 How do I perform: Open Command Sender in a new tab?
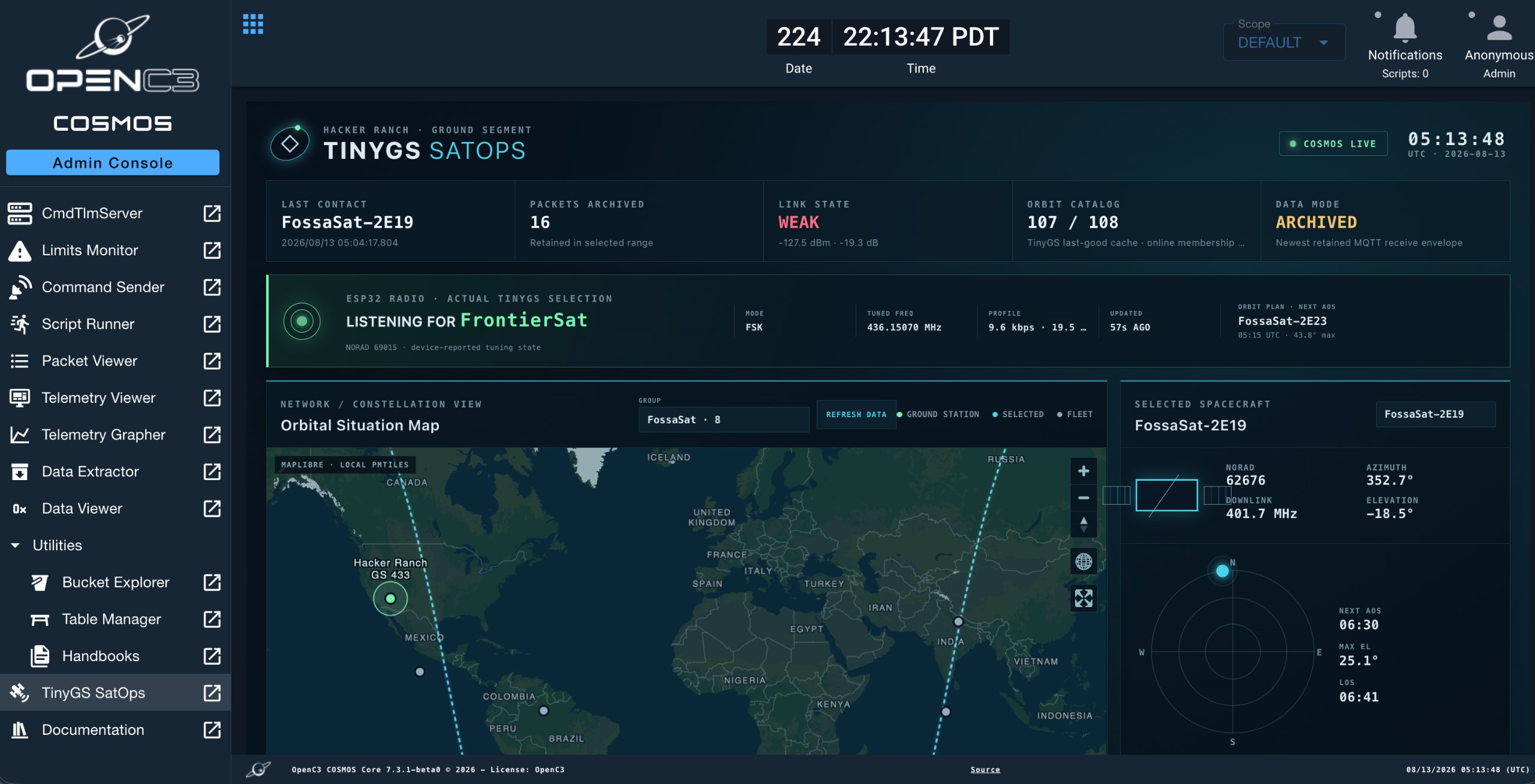212,287
